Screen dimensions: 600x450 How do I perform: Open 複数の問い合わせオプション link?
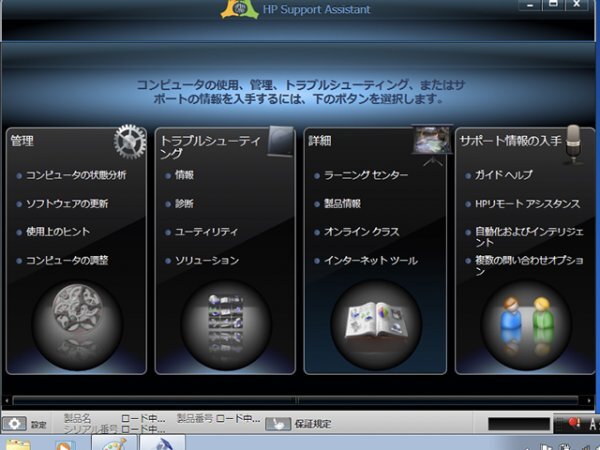(x=529, y=266)
